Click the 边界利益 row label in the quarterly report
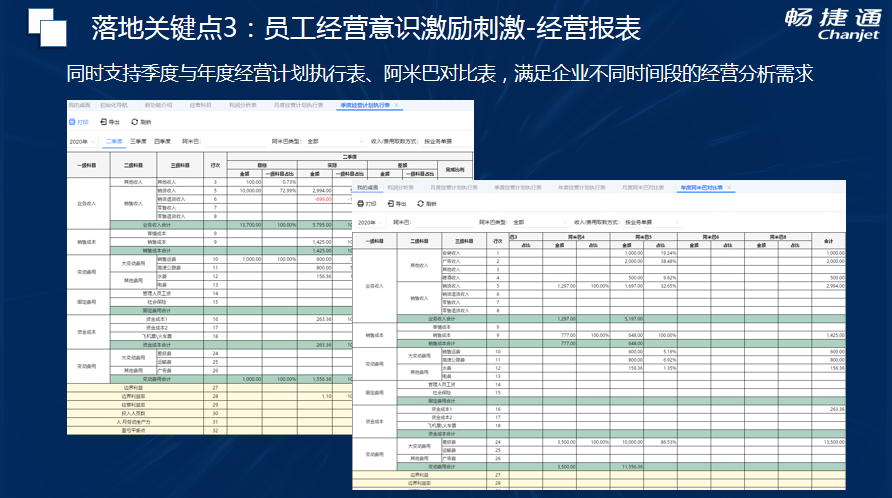 (x=133, y=388)
